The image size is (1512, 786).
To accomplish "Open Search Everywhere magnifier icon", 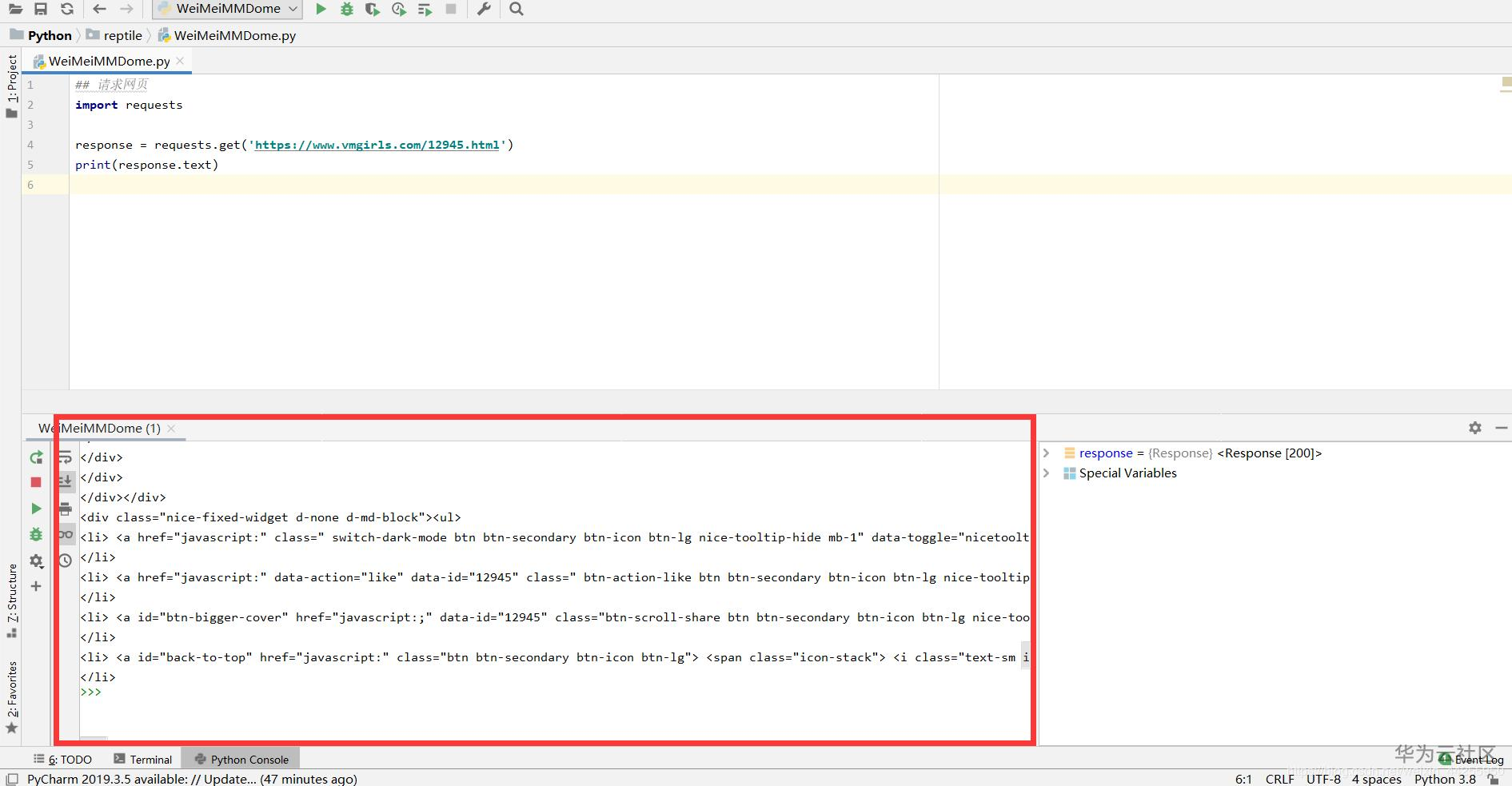I will (x=517, y=9).
